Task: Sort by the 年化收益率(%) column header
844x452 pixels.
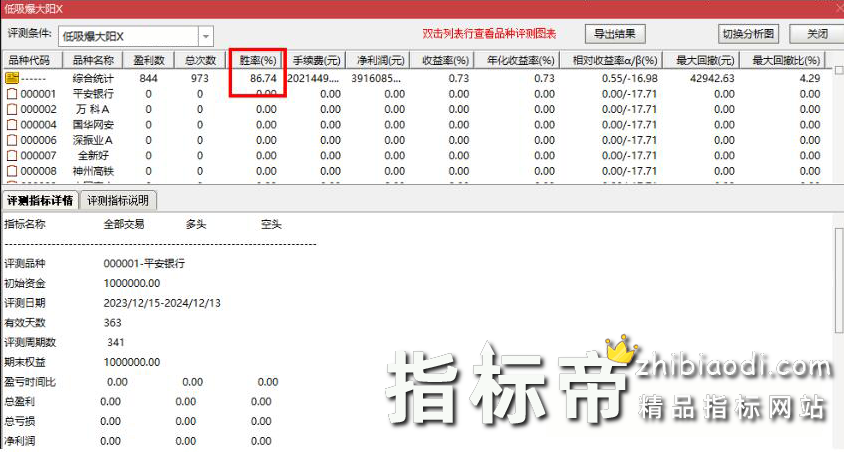Action: click(518, 60)
